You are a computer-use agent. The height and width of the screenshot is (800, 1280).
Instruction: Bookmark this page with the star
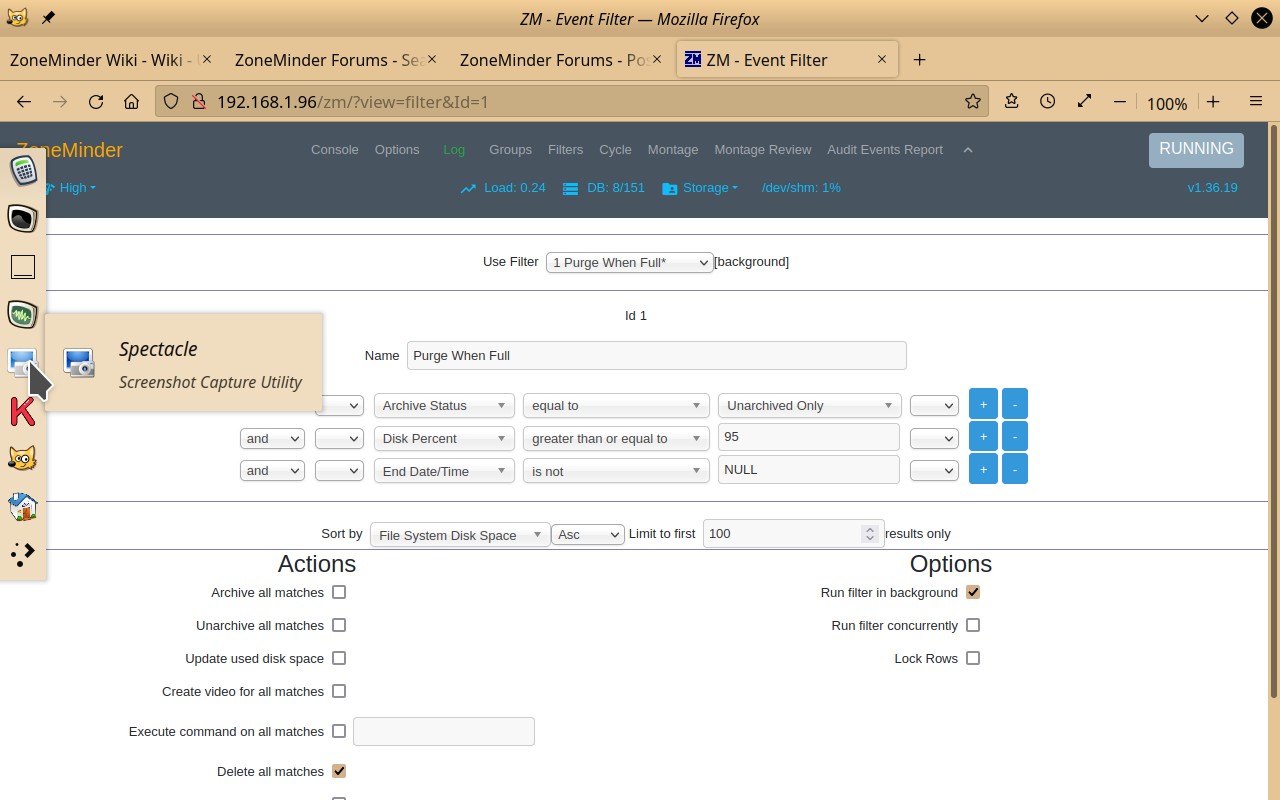point(972,101)
